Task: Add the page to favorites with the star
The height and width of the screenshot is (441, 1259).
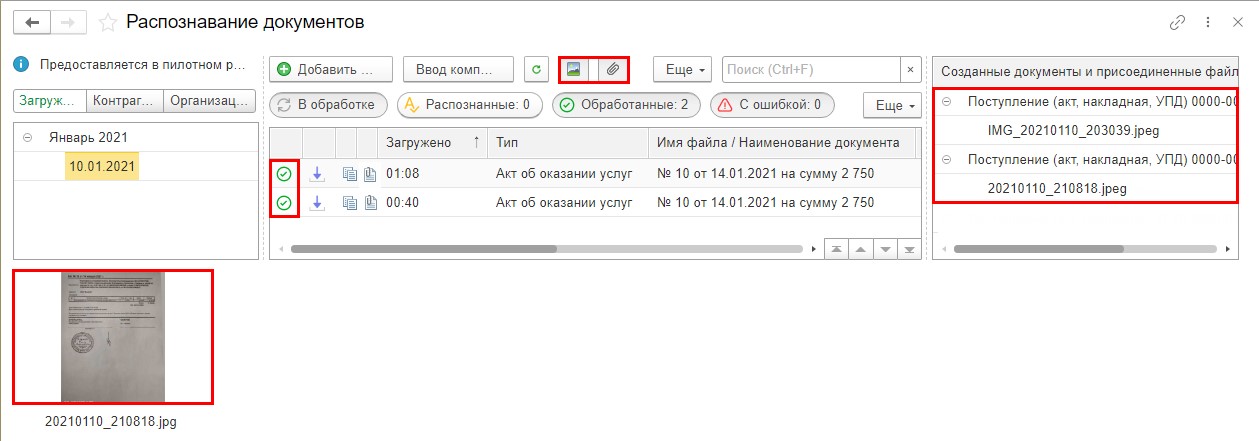Action: click(108, 21)
